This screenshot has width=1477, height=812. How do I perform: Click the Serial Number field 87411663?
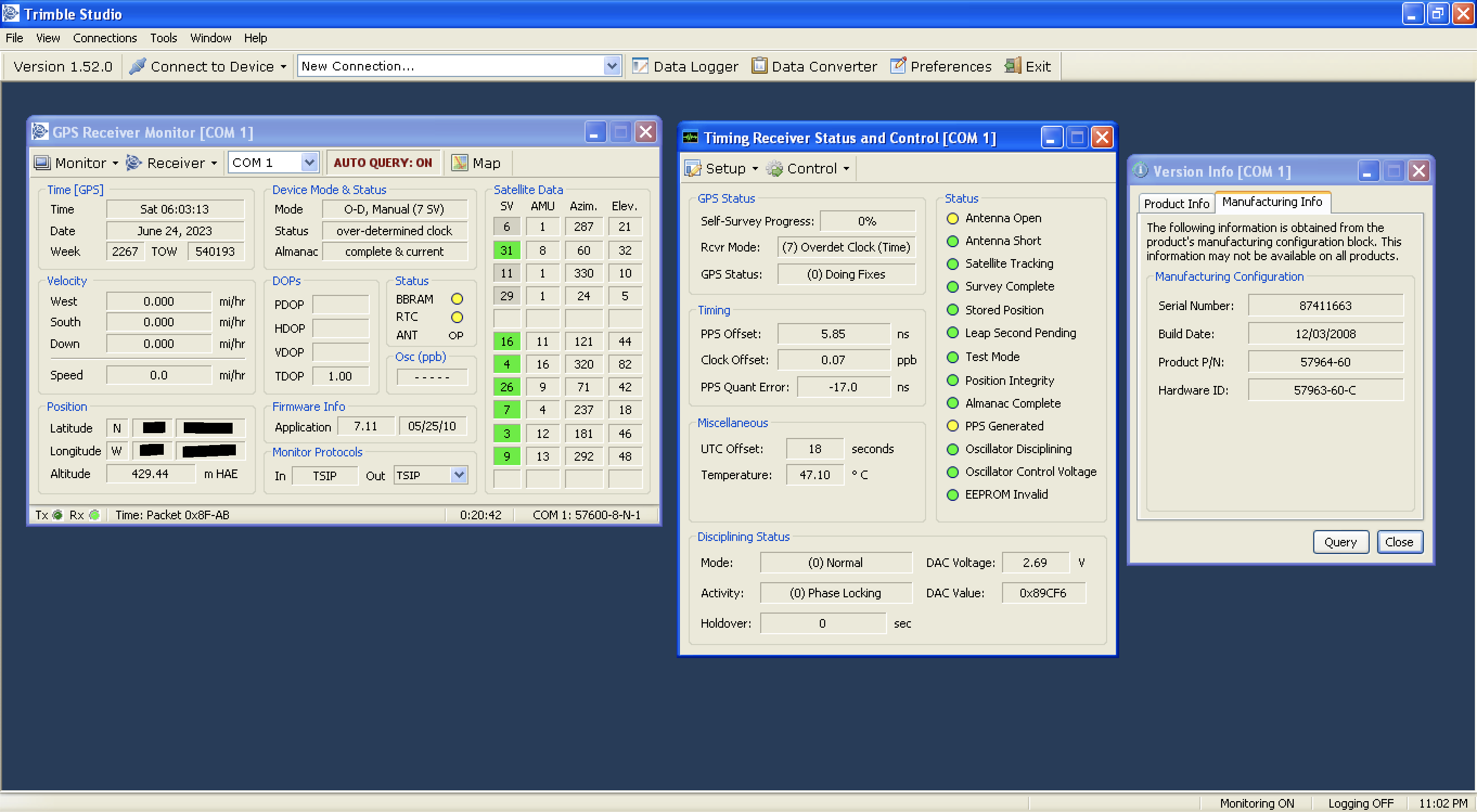(x=1325, y=305)
